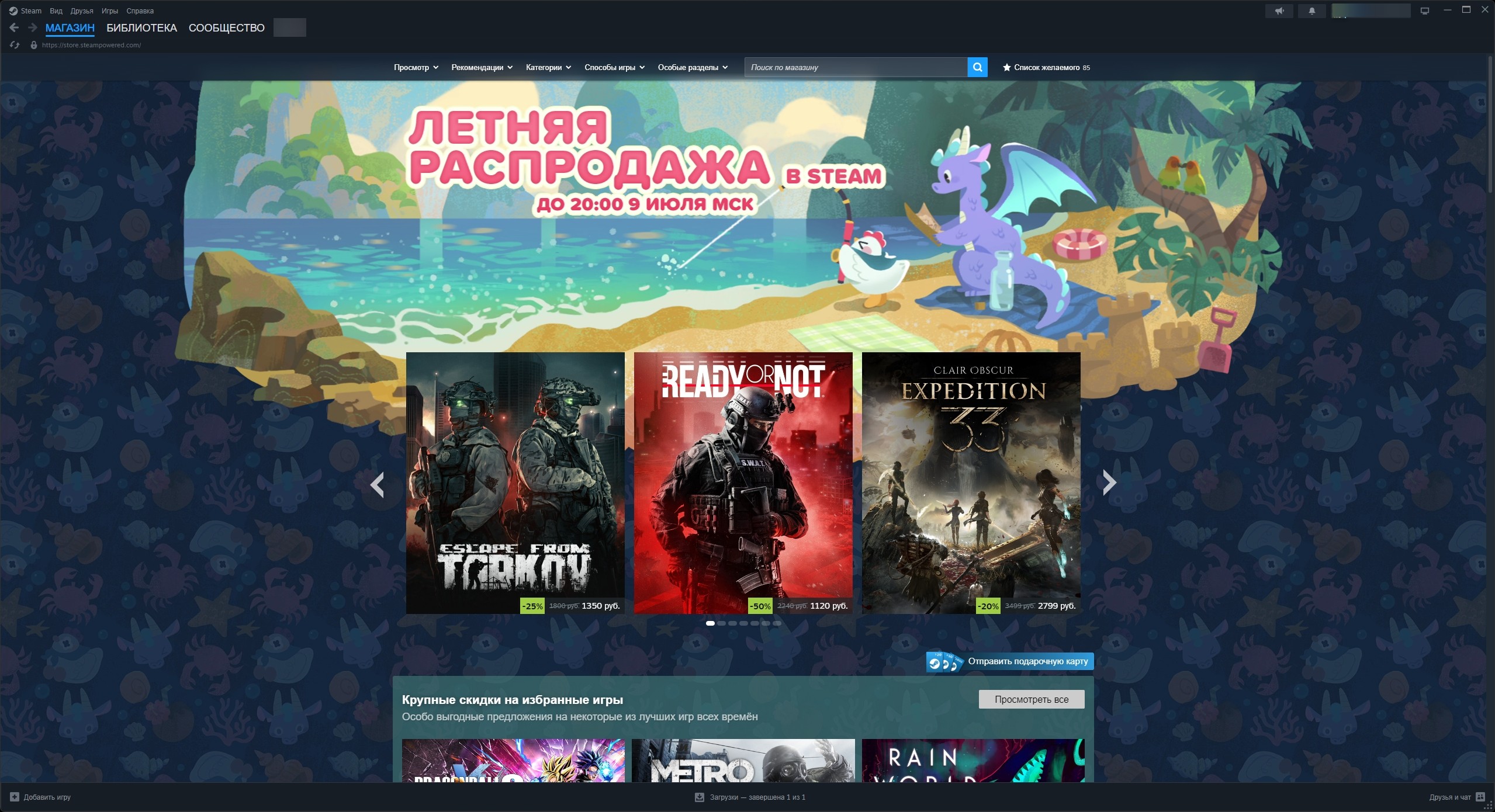
Task: Open the blurred profile tab after СООБЩЕСТВО
Action: (290, 27)
